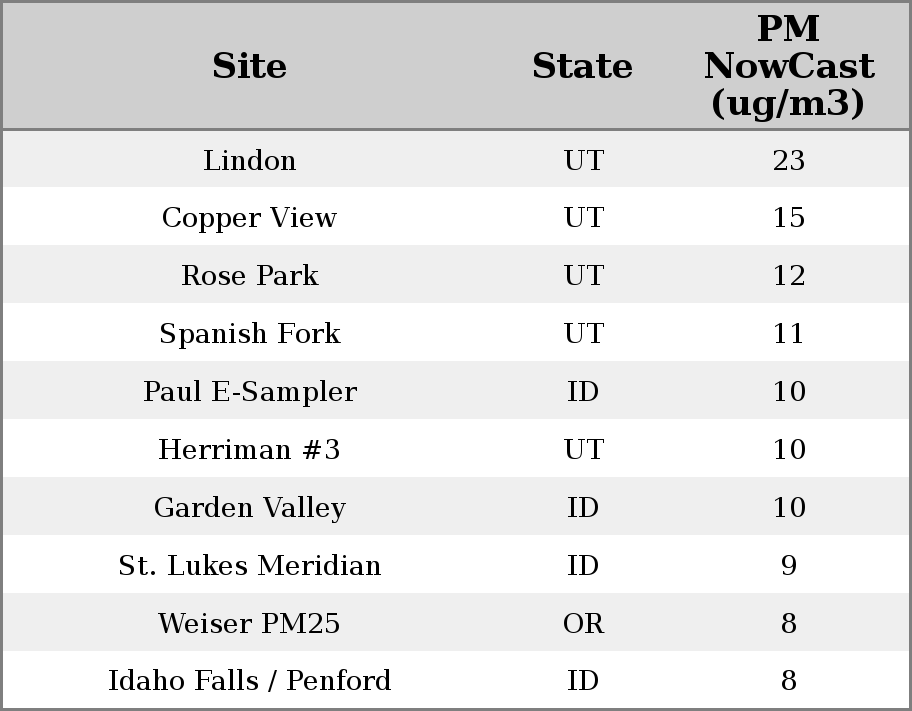Click the State column header
Viewport: 912px width, 711px height.
[582, 66]
